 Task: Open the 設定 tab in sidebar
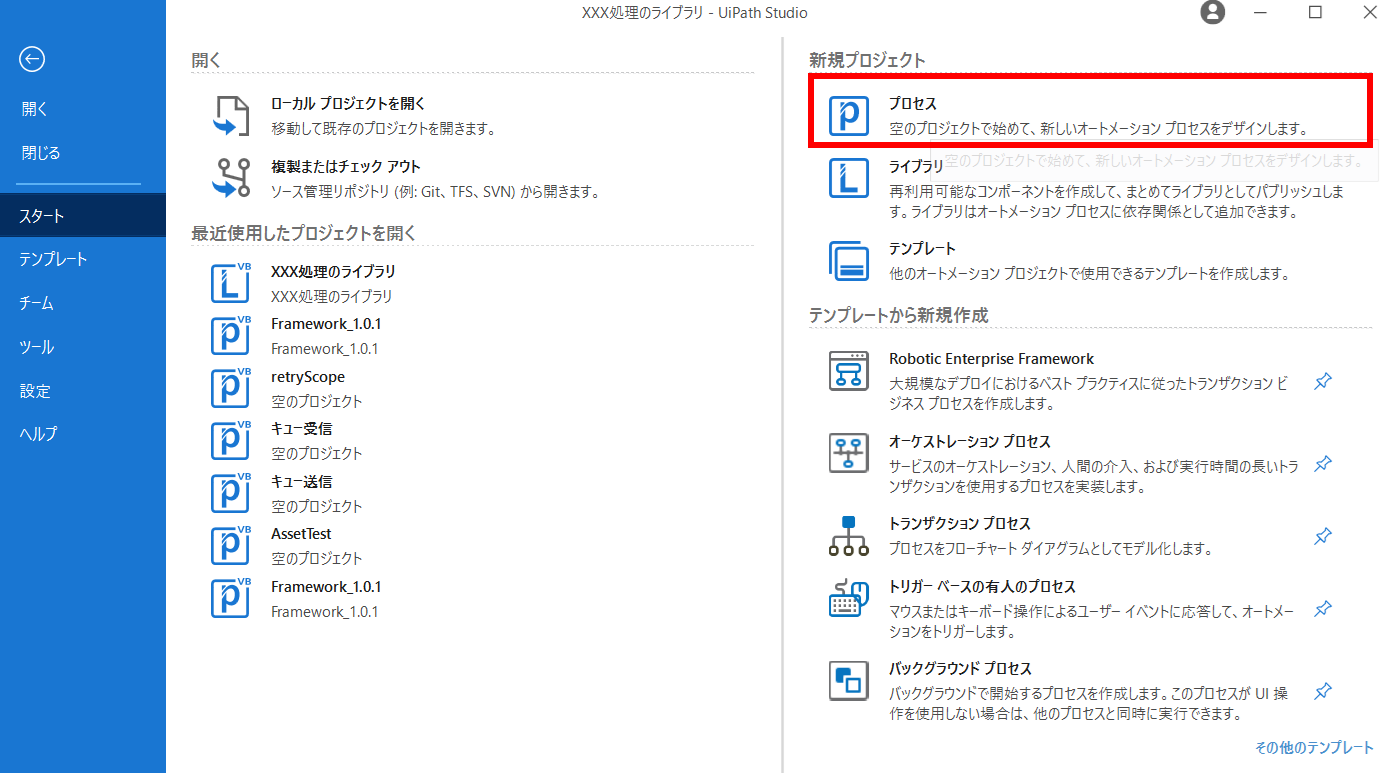click(83, 391)
